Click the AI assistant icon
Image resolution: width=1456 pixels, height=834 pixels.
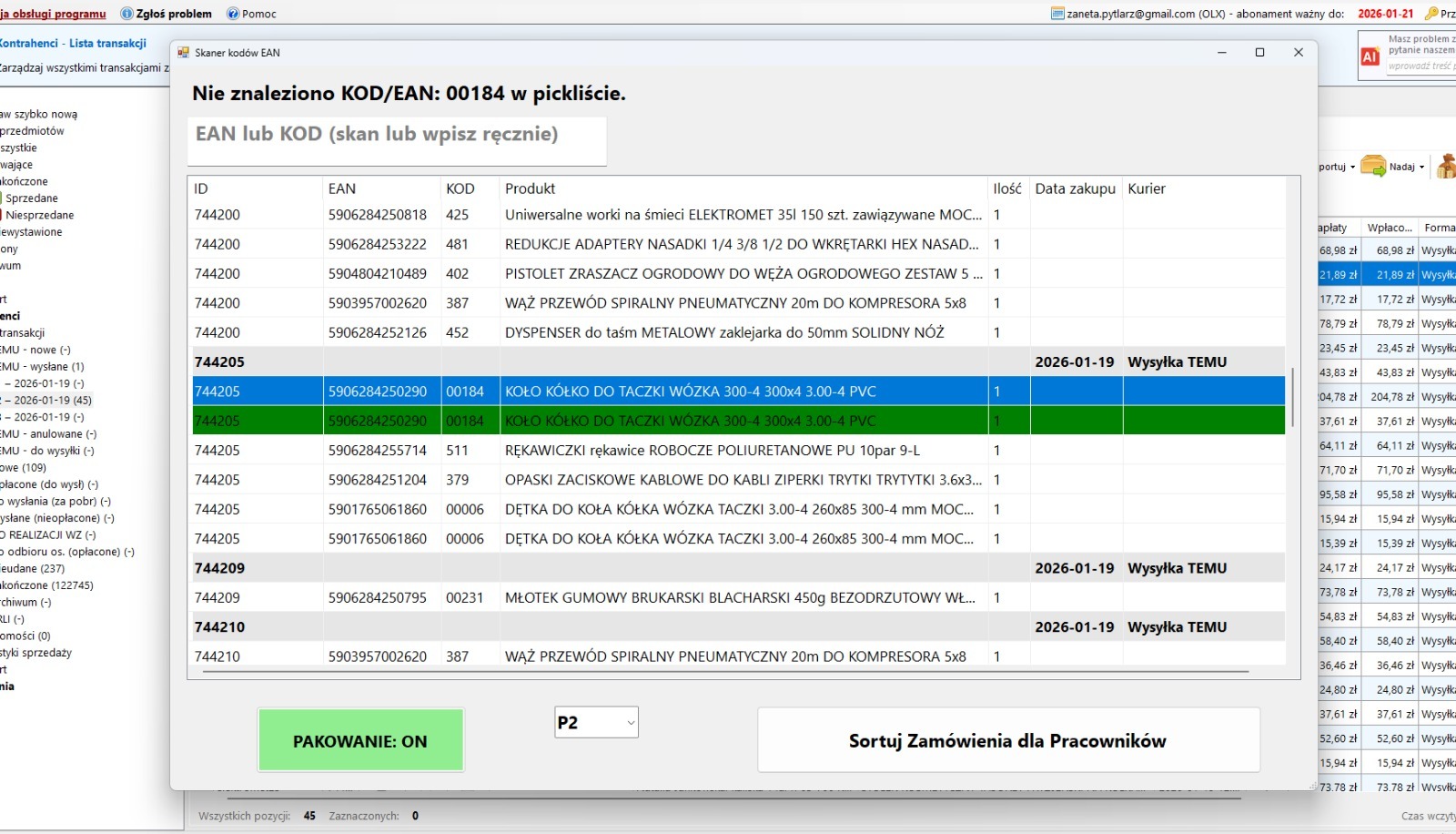coord(1370,56)
